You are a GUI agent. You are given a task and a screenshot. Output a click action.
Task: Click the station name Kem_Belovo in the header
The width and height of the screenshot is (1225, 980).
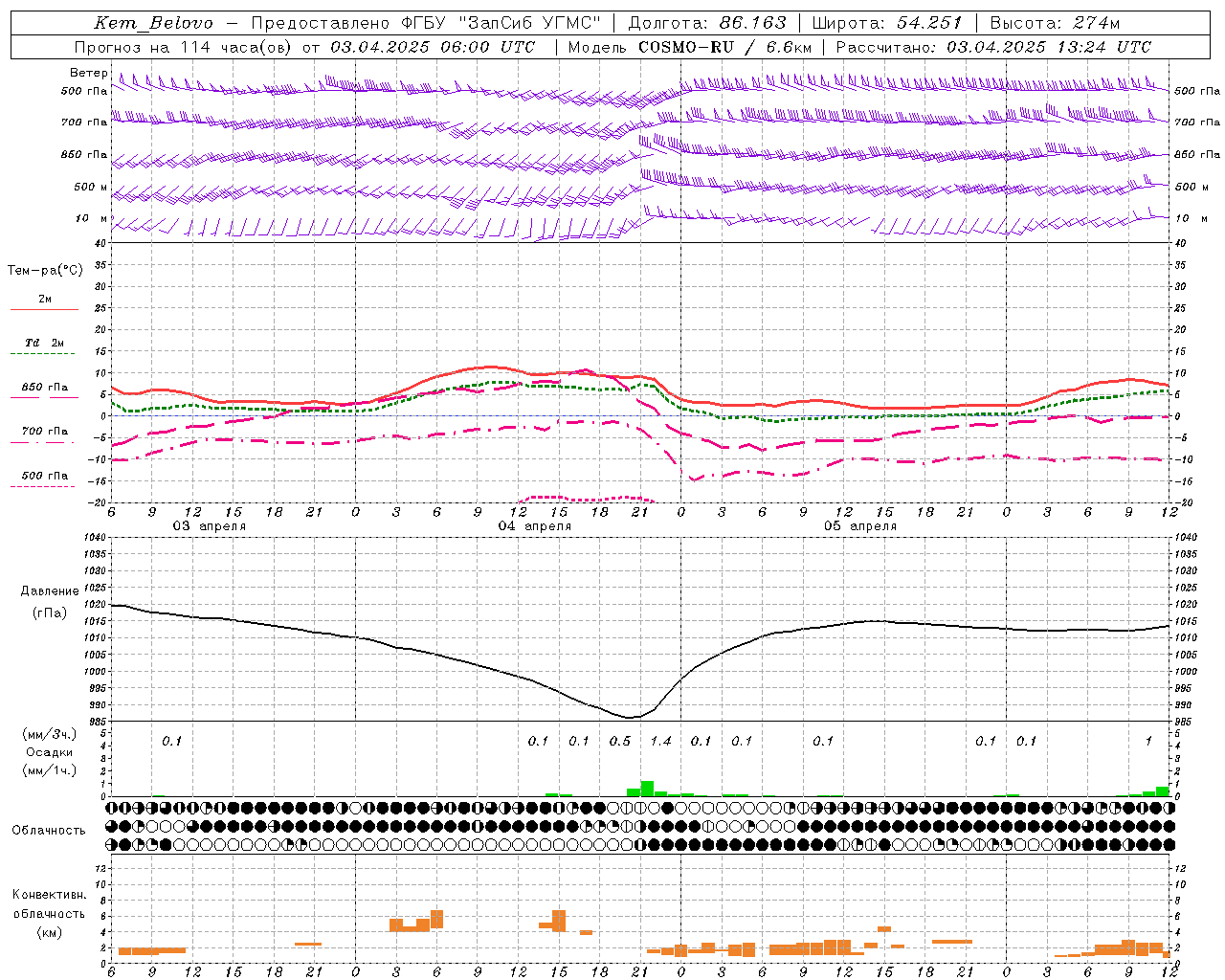click(x=154, y=23)
